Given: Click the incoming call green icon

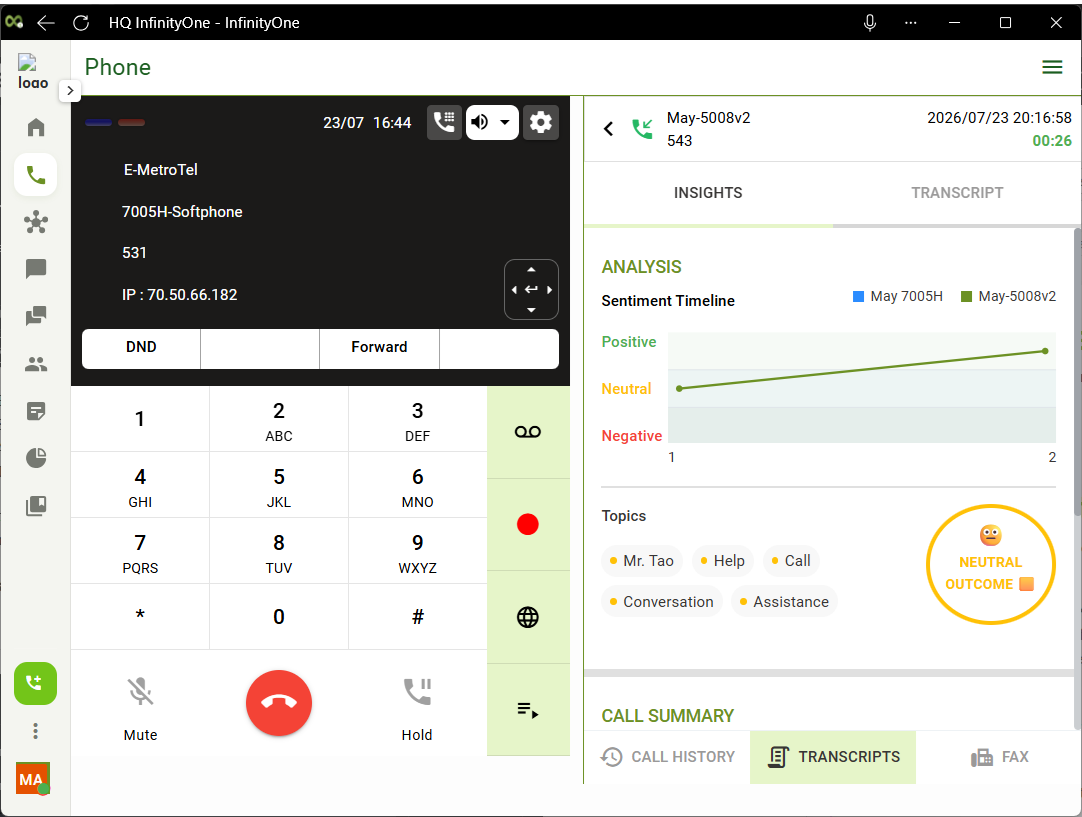Looking at the screenshot, I should (642, 129).
